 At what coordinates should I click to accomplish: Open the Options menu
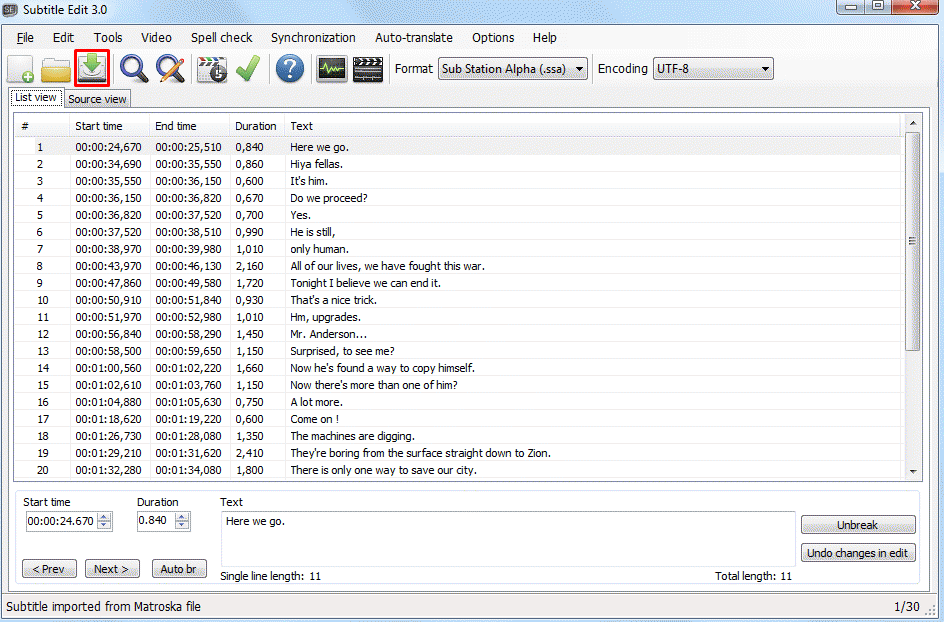[x=493, y=37]
